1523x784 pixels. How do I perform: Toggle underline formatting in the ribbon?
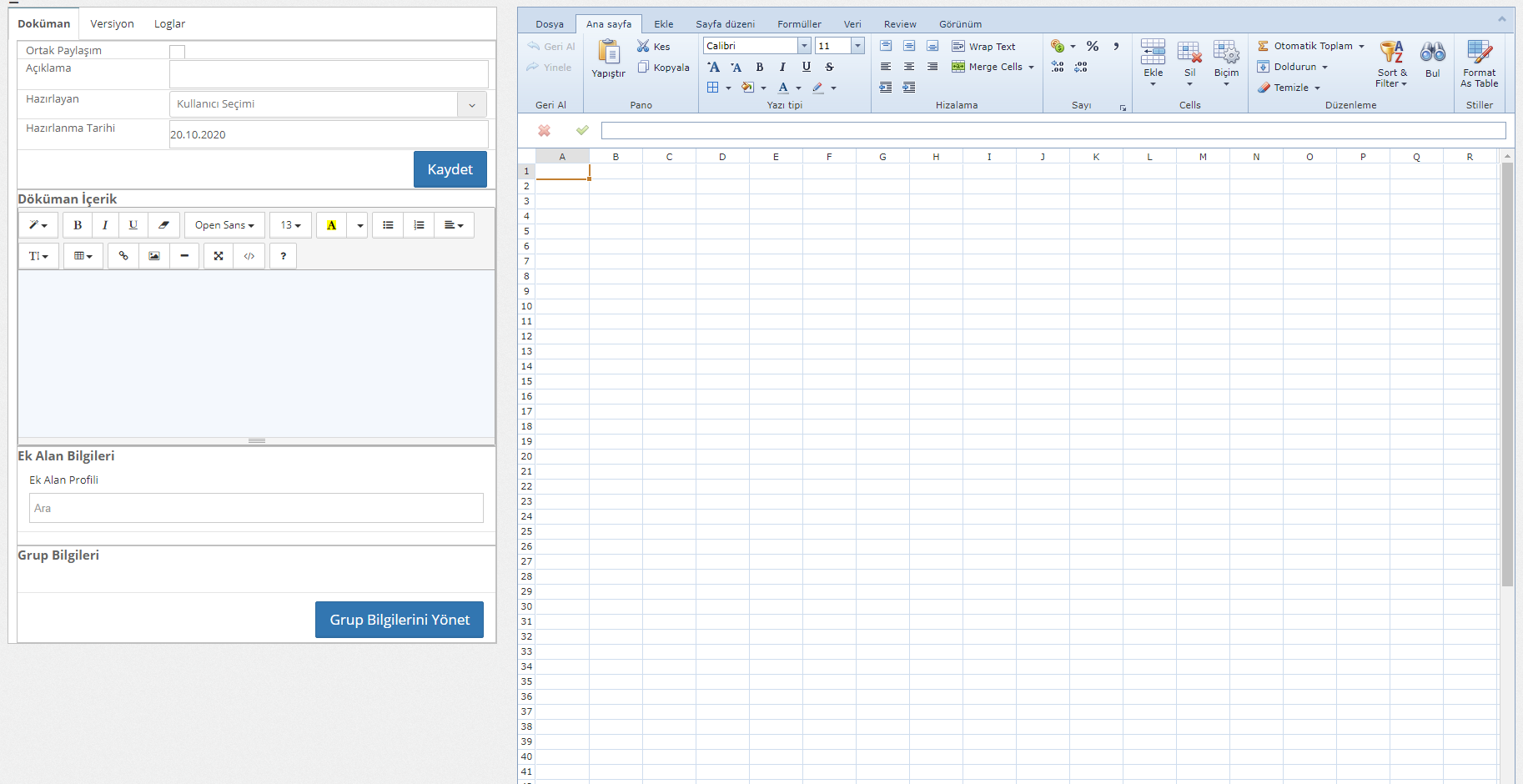806,67
